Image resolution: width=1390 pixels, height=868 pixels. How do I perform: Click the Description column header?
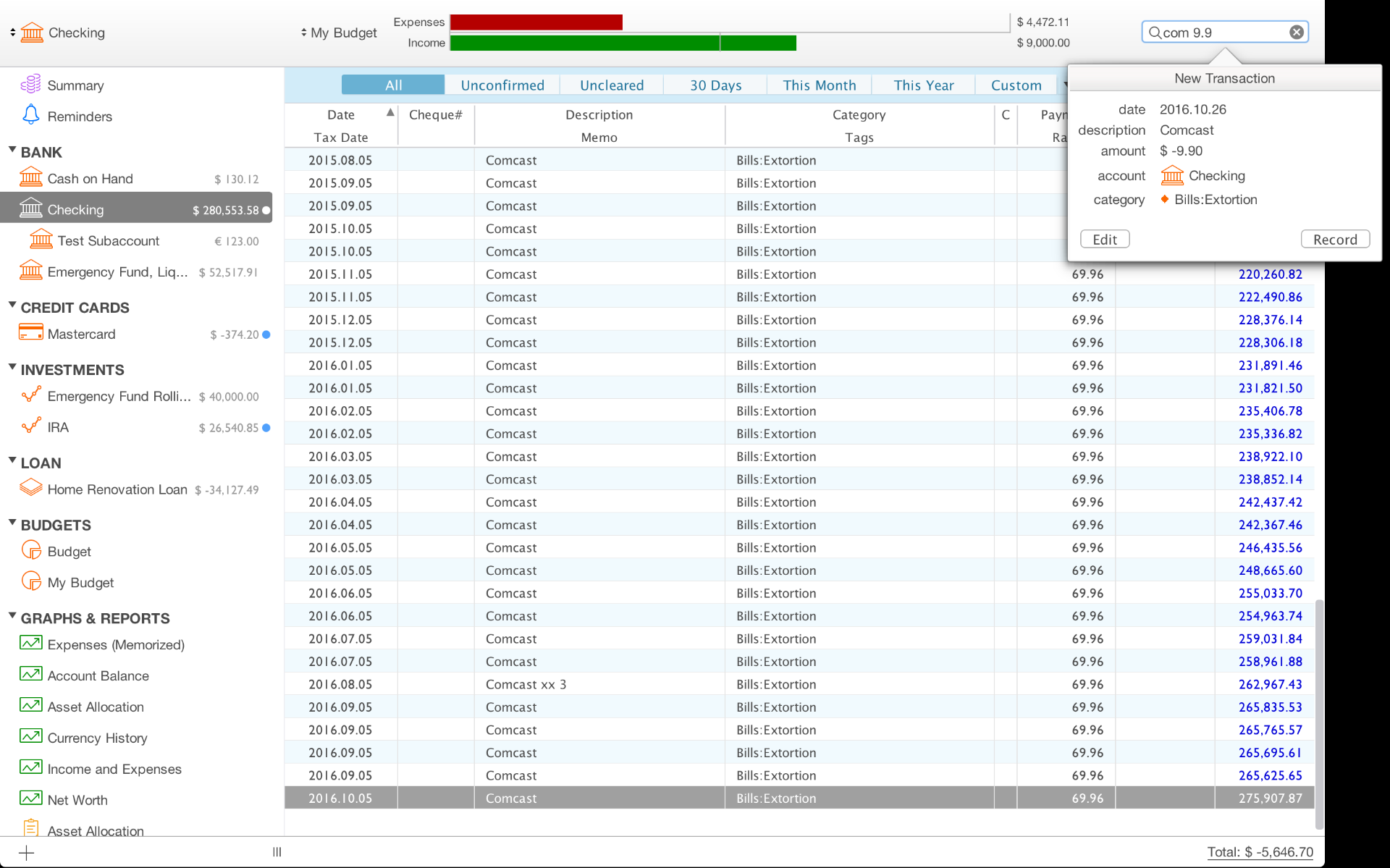pyautogui.click(x=599, y=115)
